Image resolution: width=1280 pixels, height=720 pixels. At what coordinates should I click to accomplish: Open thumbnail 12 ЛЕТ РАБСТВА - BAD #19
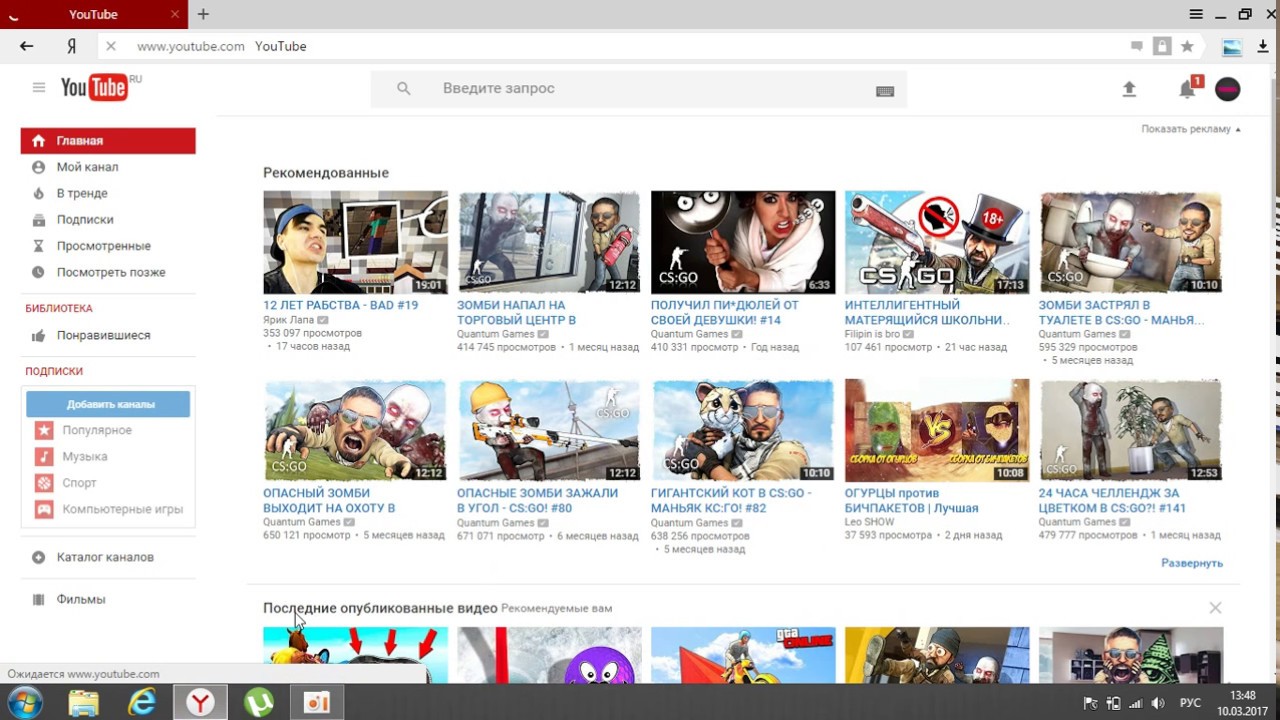(355, 242)
